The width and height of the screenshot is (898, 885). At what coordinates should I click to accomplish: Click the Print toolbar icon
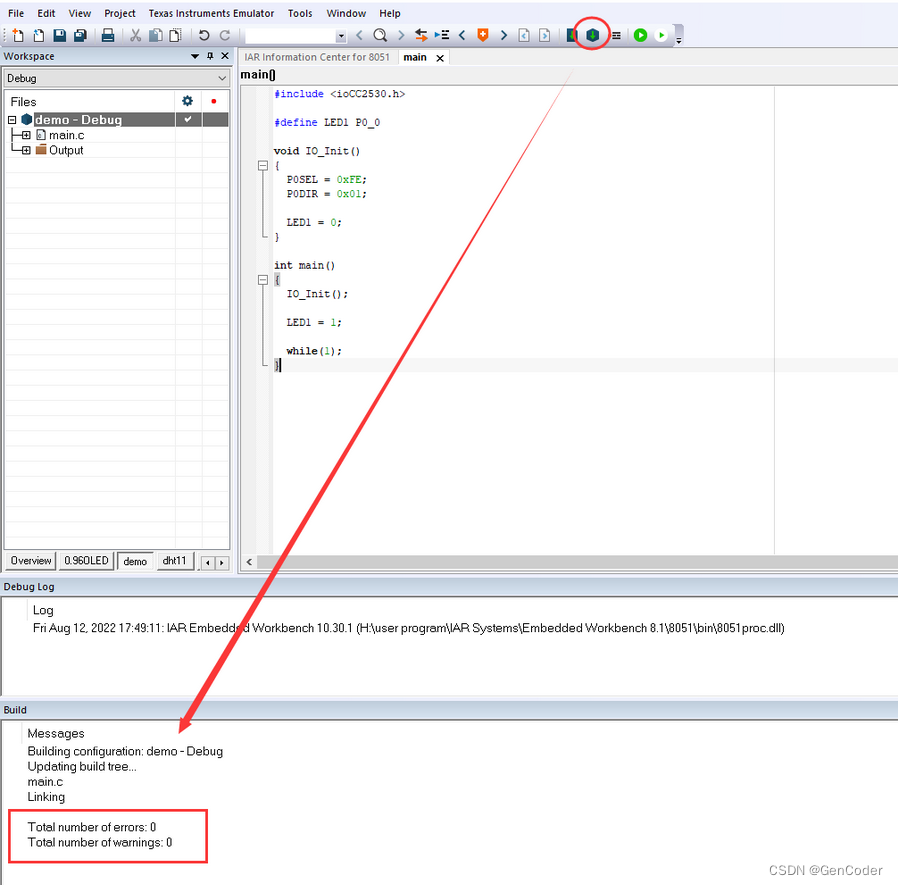[108, 36]
